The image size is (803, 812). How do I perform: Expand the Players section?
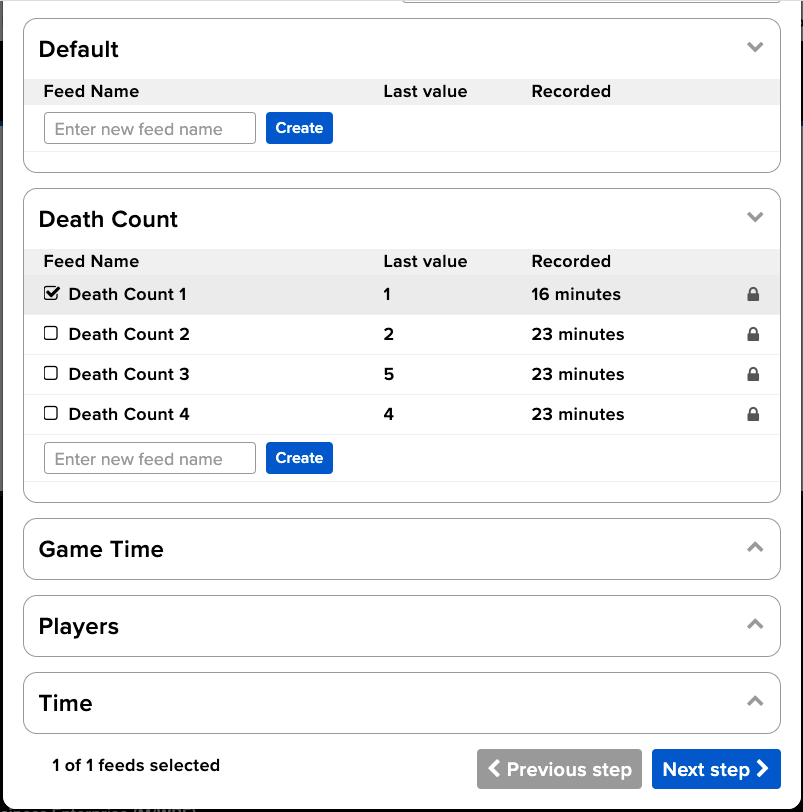[755, 624]
